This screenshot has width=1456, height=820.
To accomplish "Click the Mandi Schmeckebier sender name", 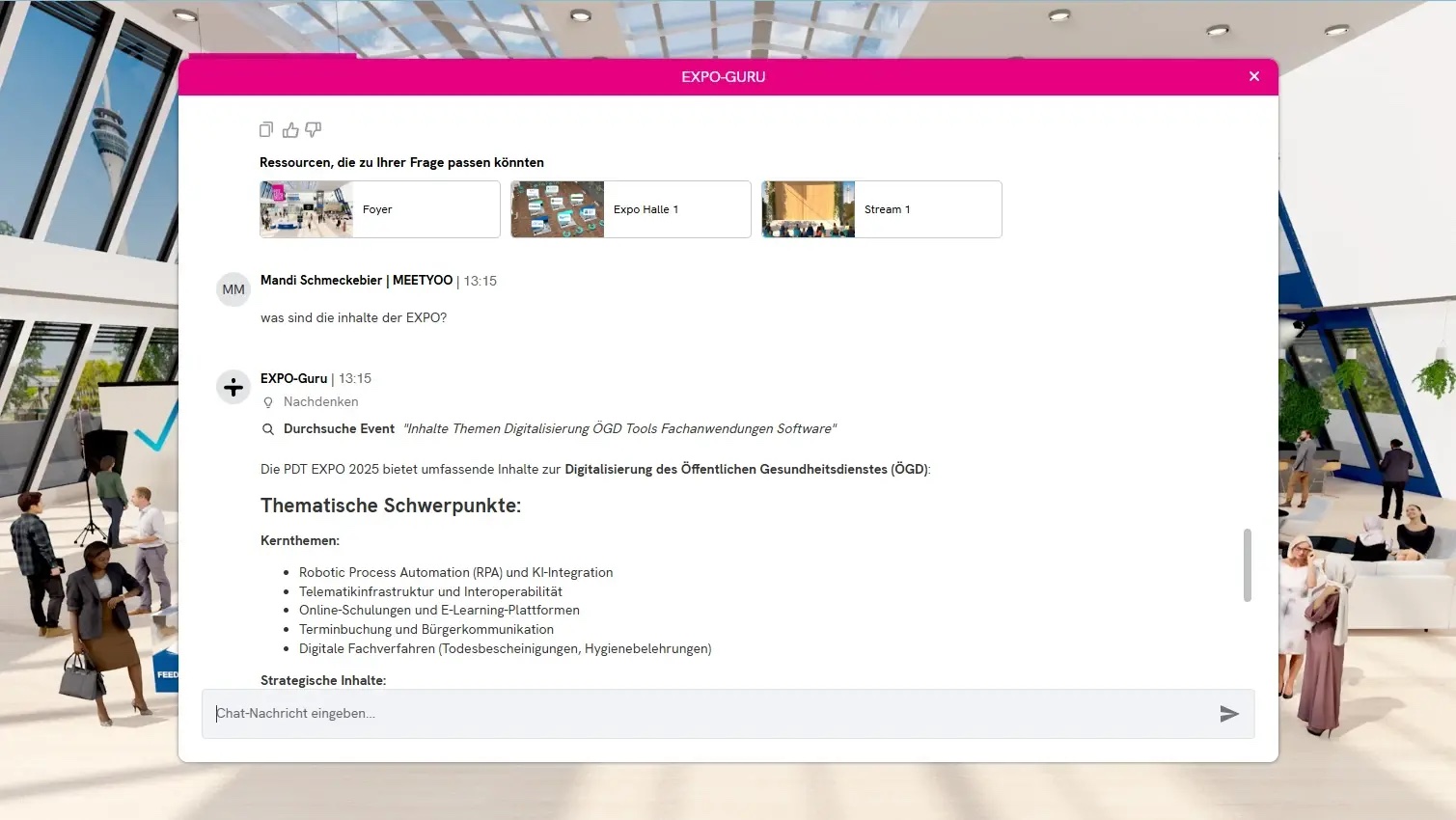I will (321, 281).
